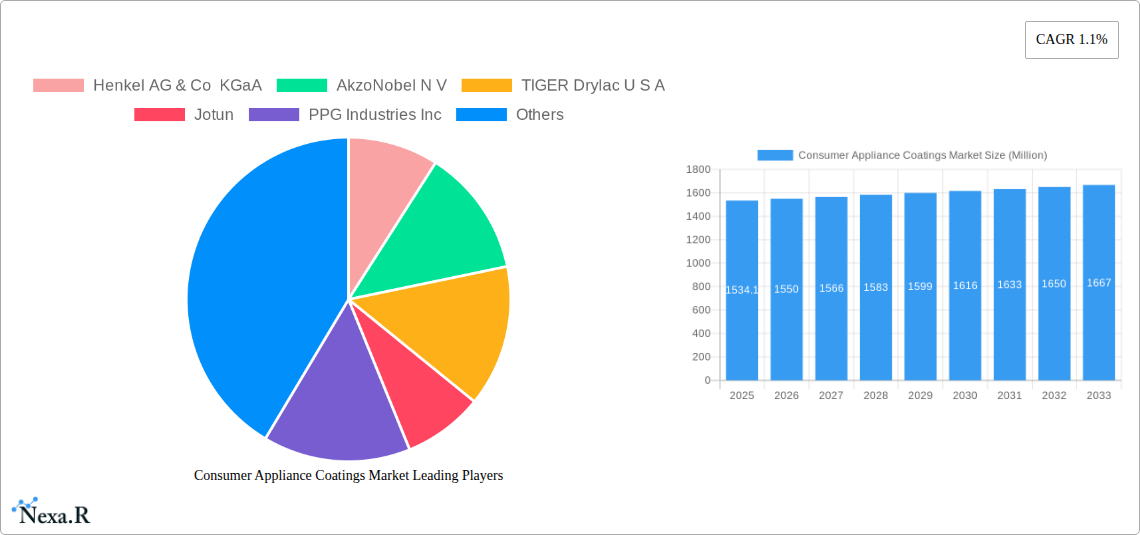Click the 2032 bar showing 1650

click(1054, 283)
